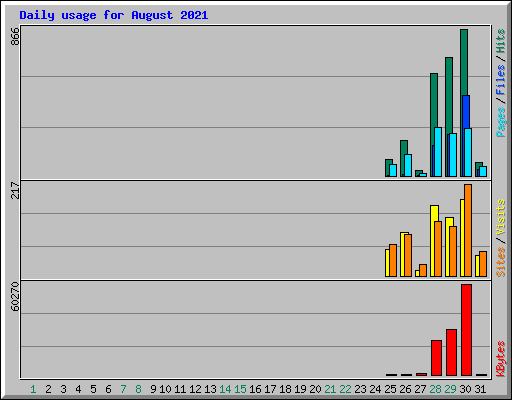Click day 8 on the x-axis
The image size is (512, 400).
[138, 389]
